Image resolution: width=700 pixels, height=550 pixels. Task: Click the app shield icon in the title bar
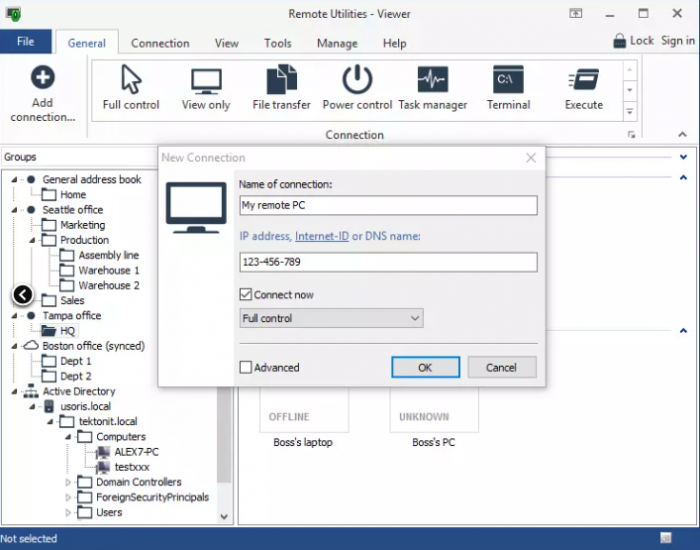click(x=13, y=14)
